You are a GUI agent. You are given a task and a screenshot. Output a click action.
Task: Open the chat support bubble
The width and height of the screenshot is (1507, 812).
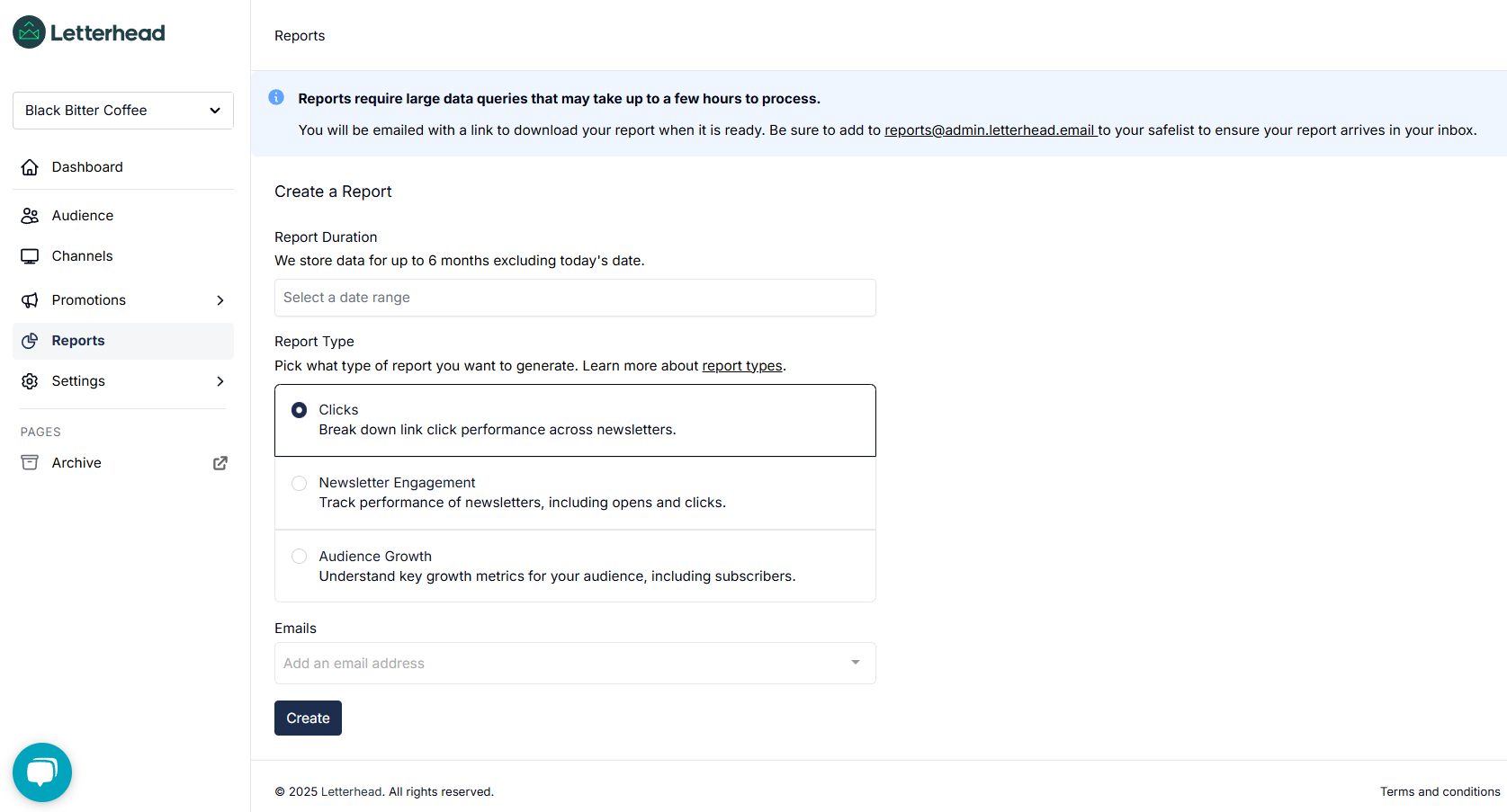[x=42, y=772]
